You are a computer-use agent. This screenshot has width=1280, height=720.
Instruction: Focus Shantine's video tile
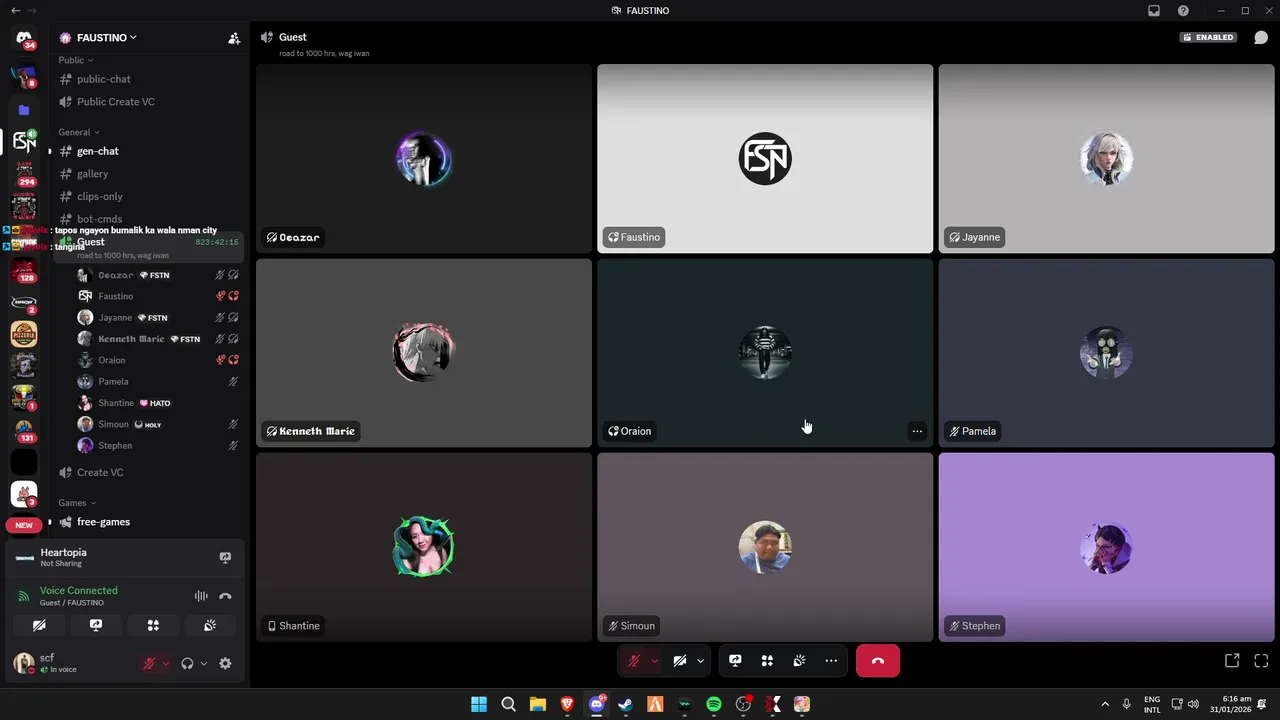424,547
